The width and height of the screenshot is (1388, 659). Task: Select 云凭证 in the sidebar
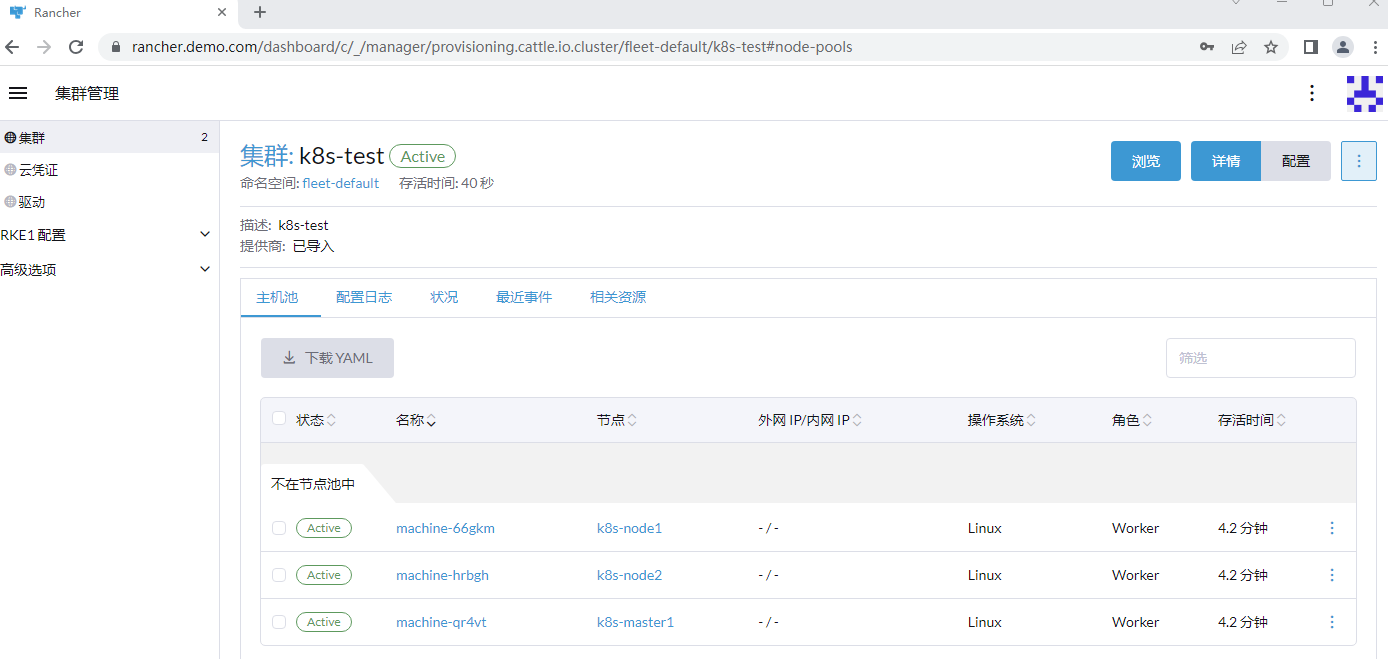pos(109,170)
